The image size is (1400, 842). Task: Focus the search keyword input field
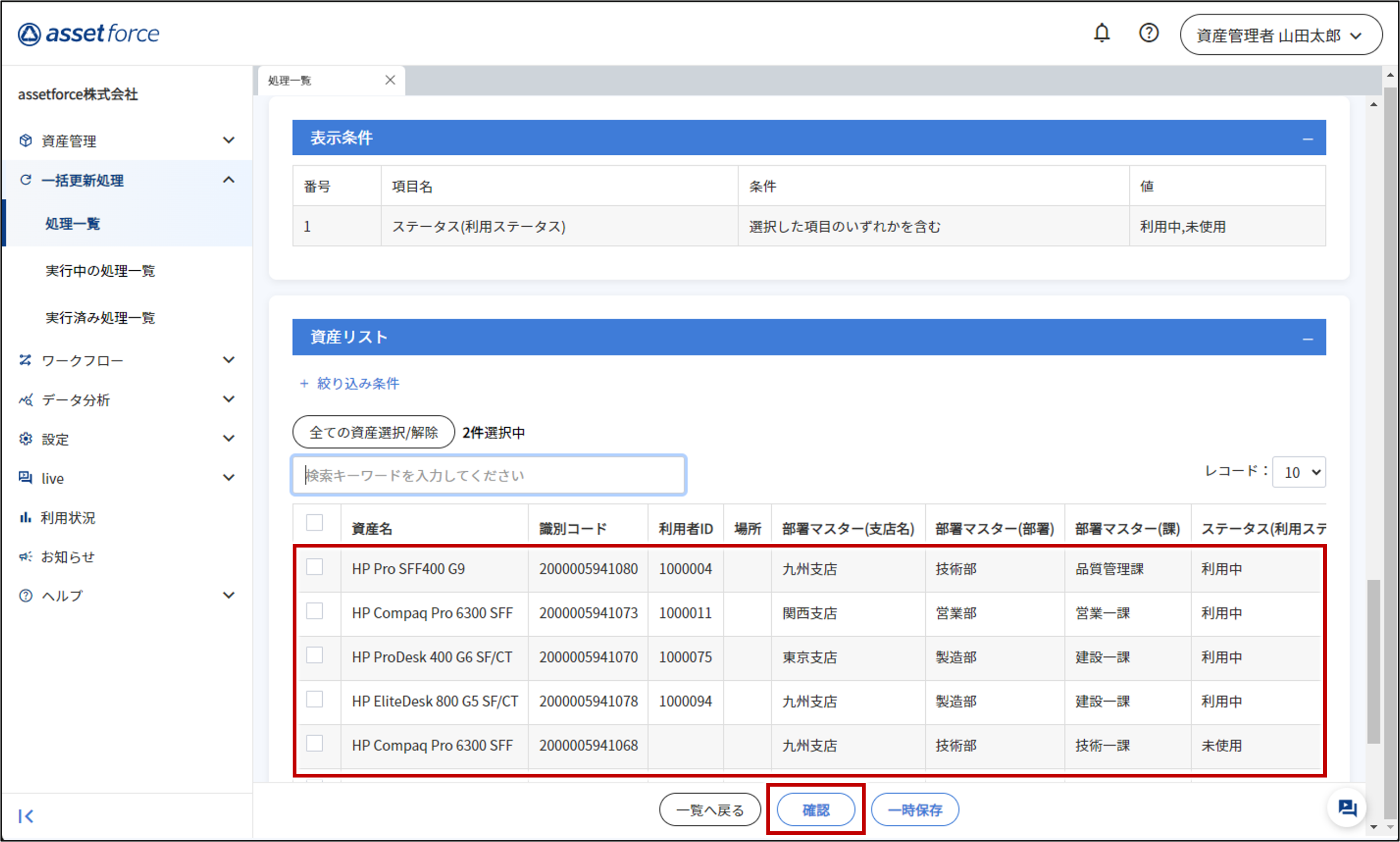(x=489, y=475)
